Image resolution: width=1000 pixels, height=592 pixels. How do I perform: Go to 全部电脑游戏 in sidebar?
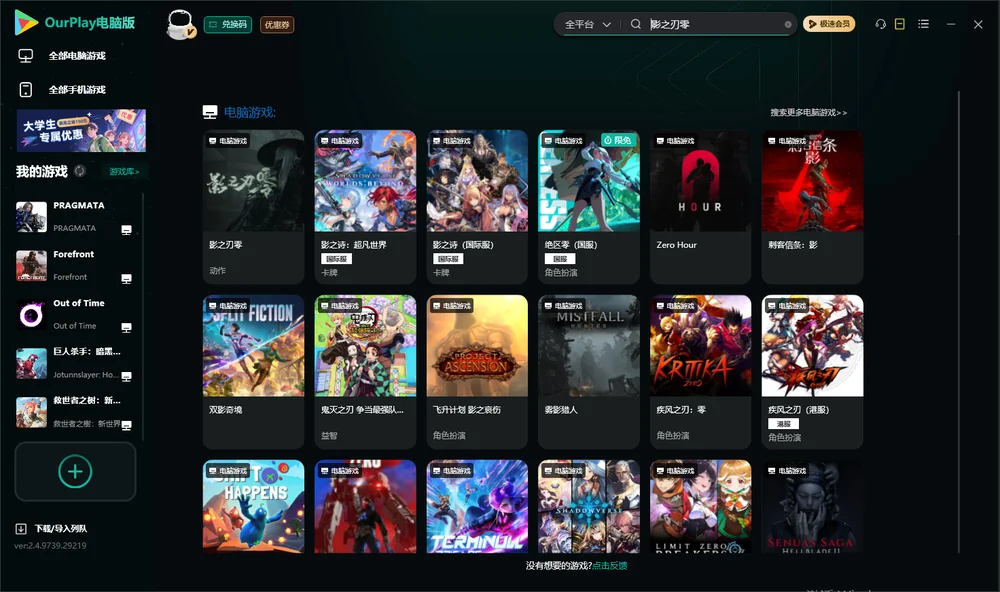click(x=77, y=56)
